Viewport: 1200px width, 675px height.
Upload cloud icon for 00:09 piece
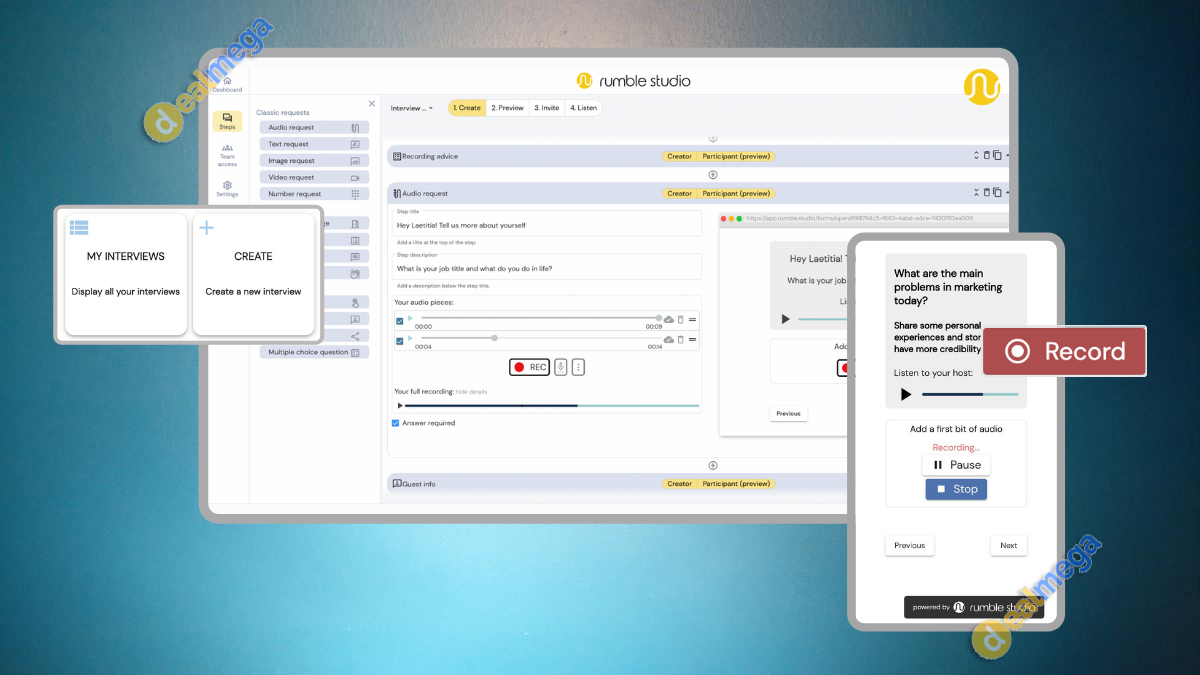click(x=669, y=319)
